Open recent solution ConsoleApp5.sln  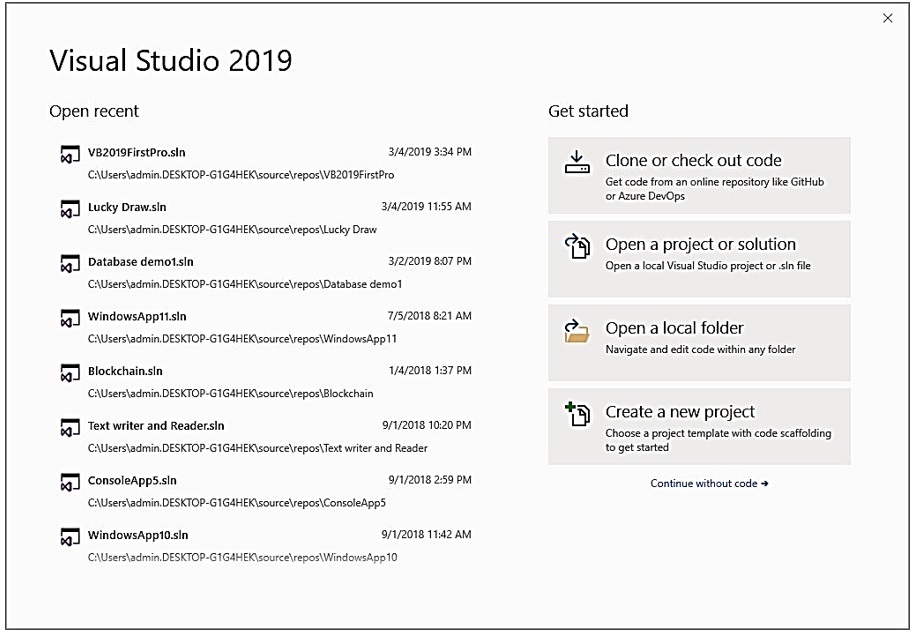(266, 491)
